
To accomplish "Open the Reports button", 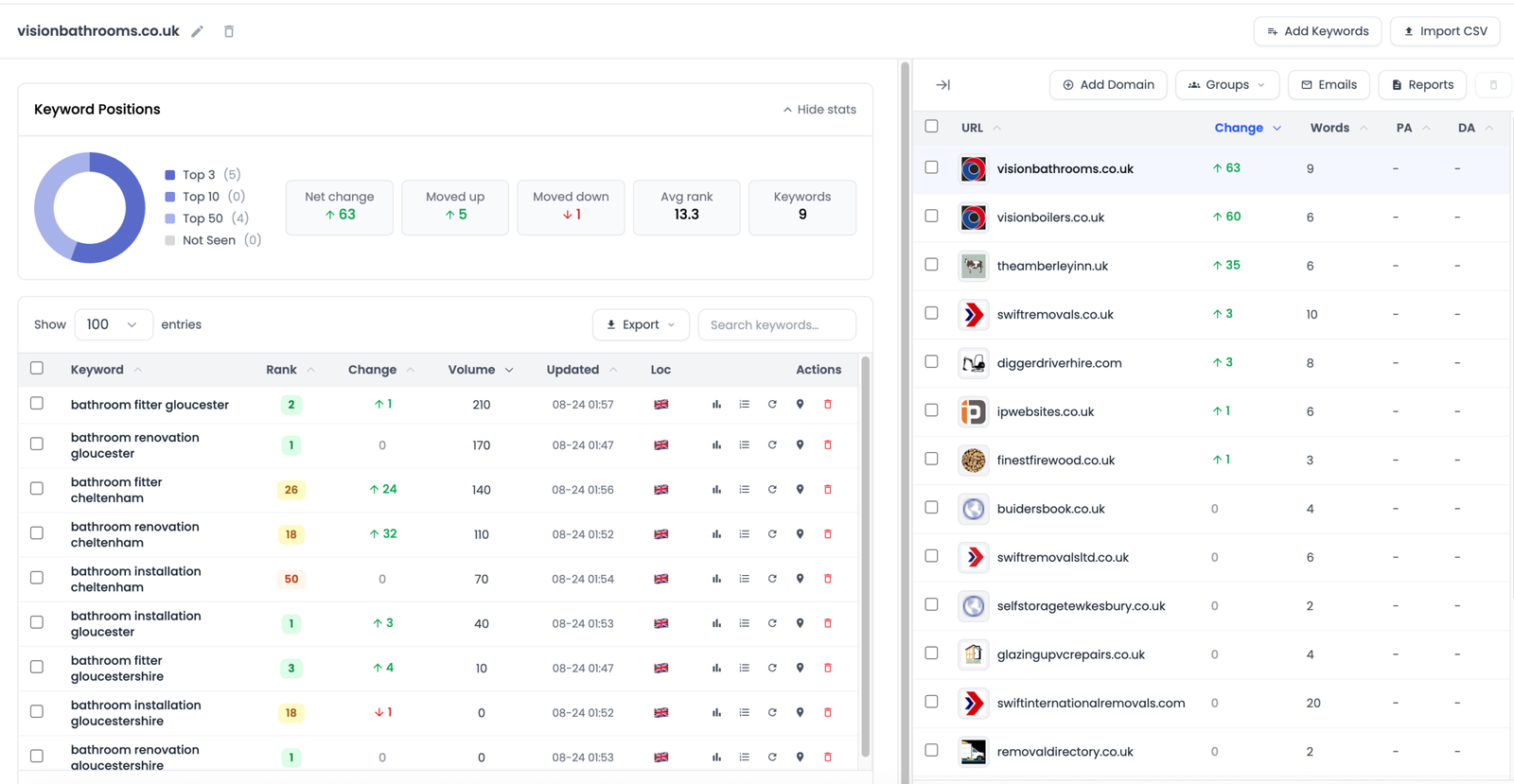I will [x=1422, y=85].
